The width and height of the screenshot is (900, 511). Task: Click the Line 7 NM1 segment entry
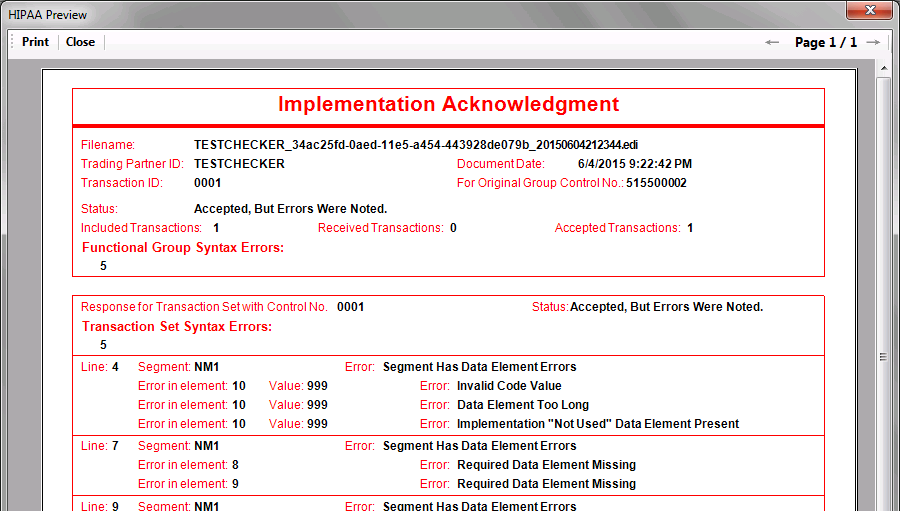pos(206,446)
